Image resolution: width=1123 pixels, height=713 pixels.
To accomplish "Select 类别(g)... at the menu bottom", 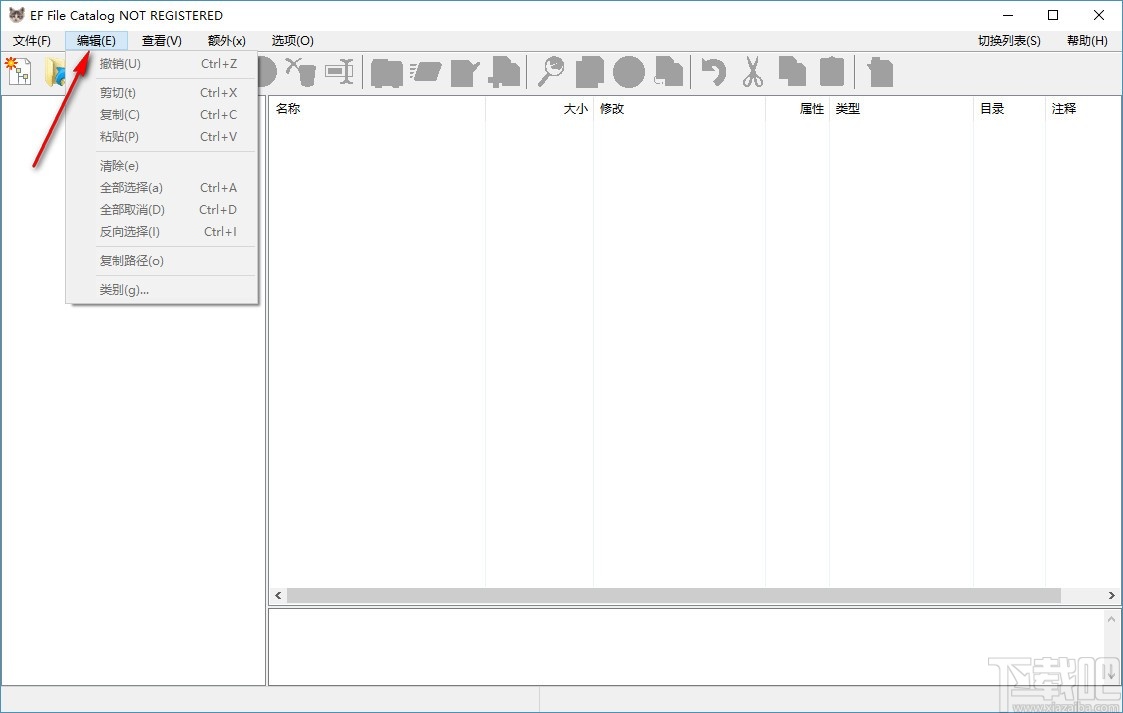I will tap(123, 289).
